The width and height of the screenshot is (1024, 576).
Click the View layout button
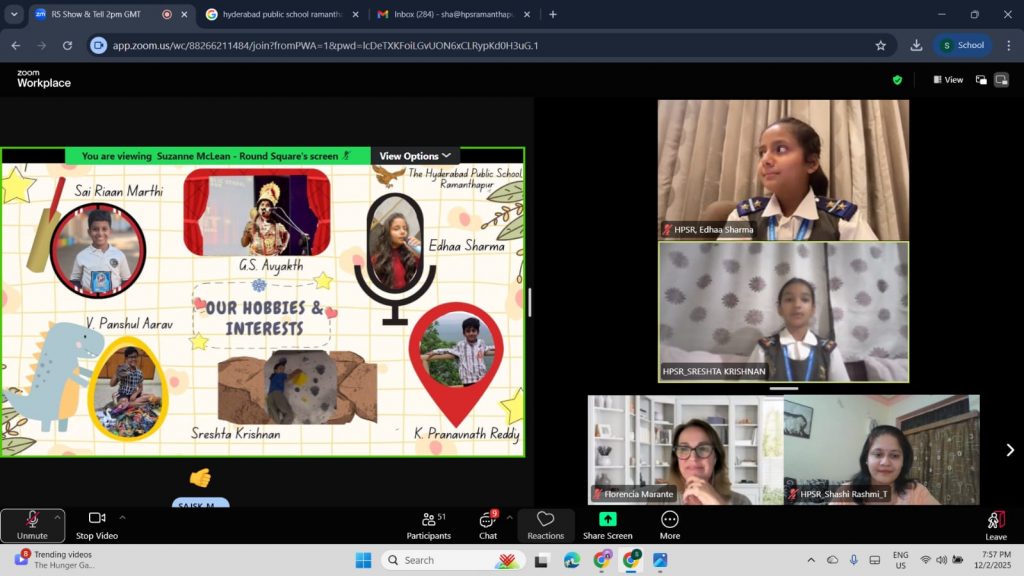948,80
